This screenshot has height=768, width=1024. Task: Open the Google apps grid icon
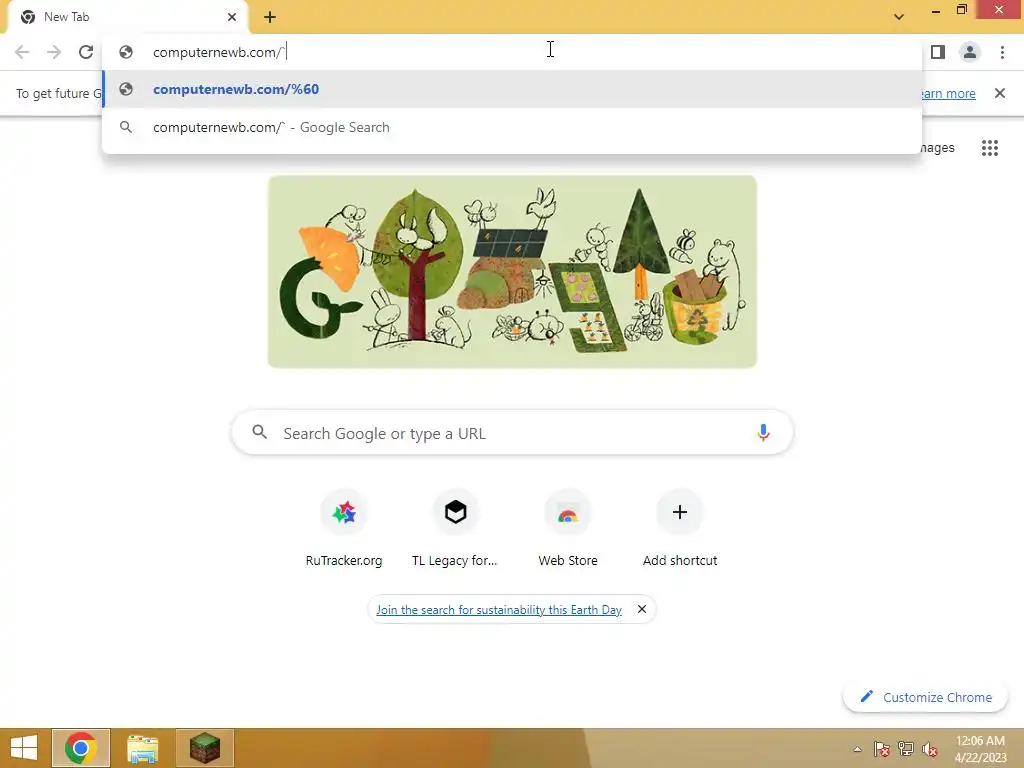(x=989, y=148)
